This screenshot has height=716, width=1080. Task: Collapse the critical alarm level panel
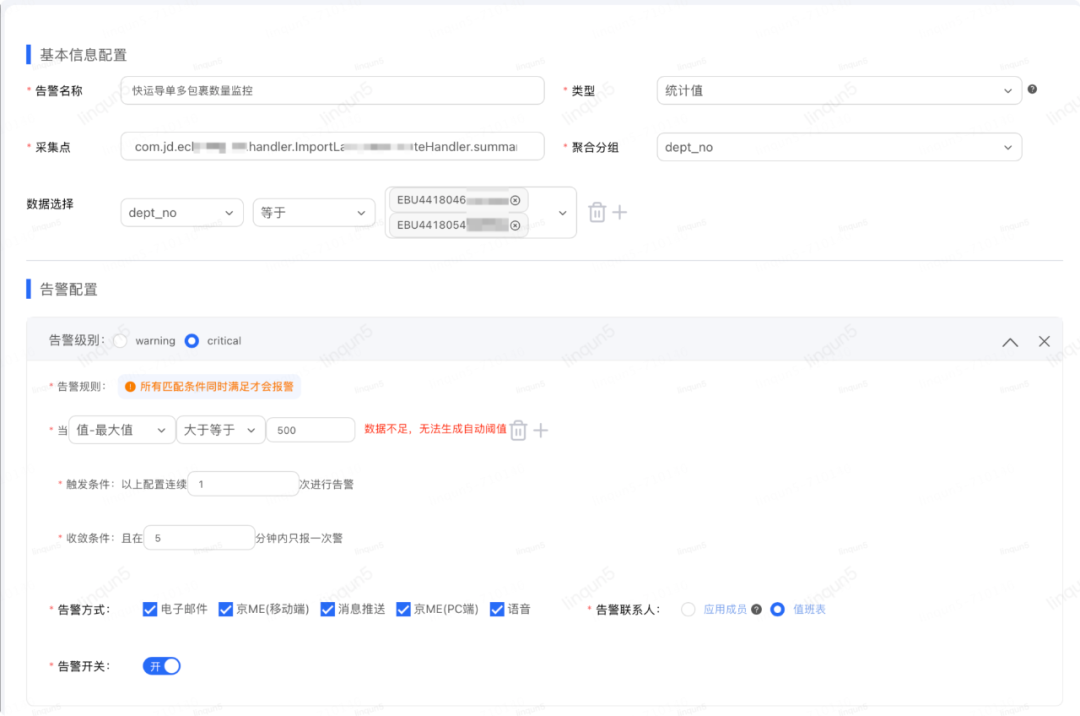pyautogui.click(x=1010, y=341)
